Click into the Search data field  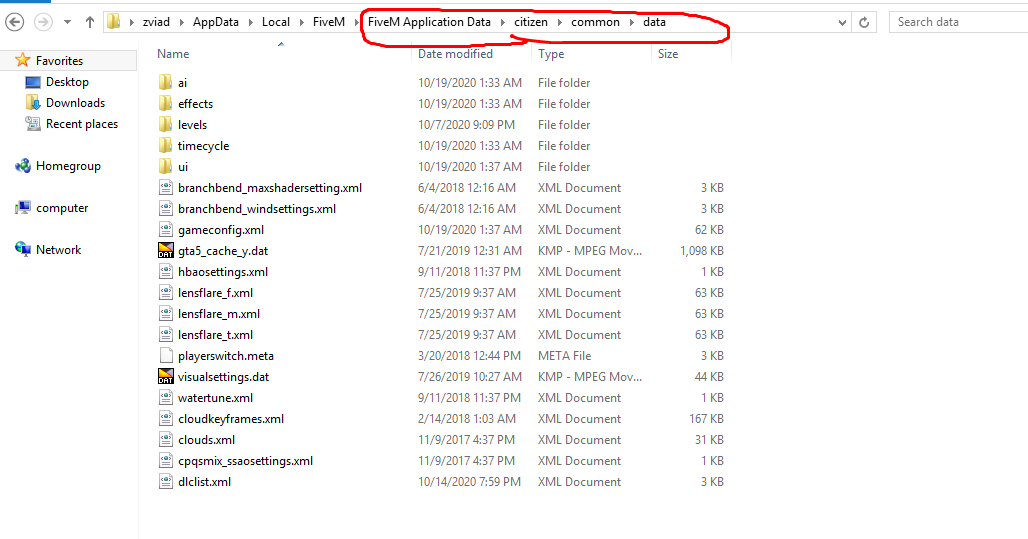[x=959, y=22]
